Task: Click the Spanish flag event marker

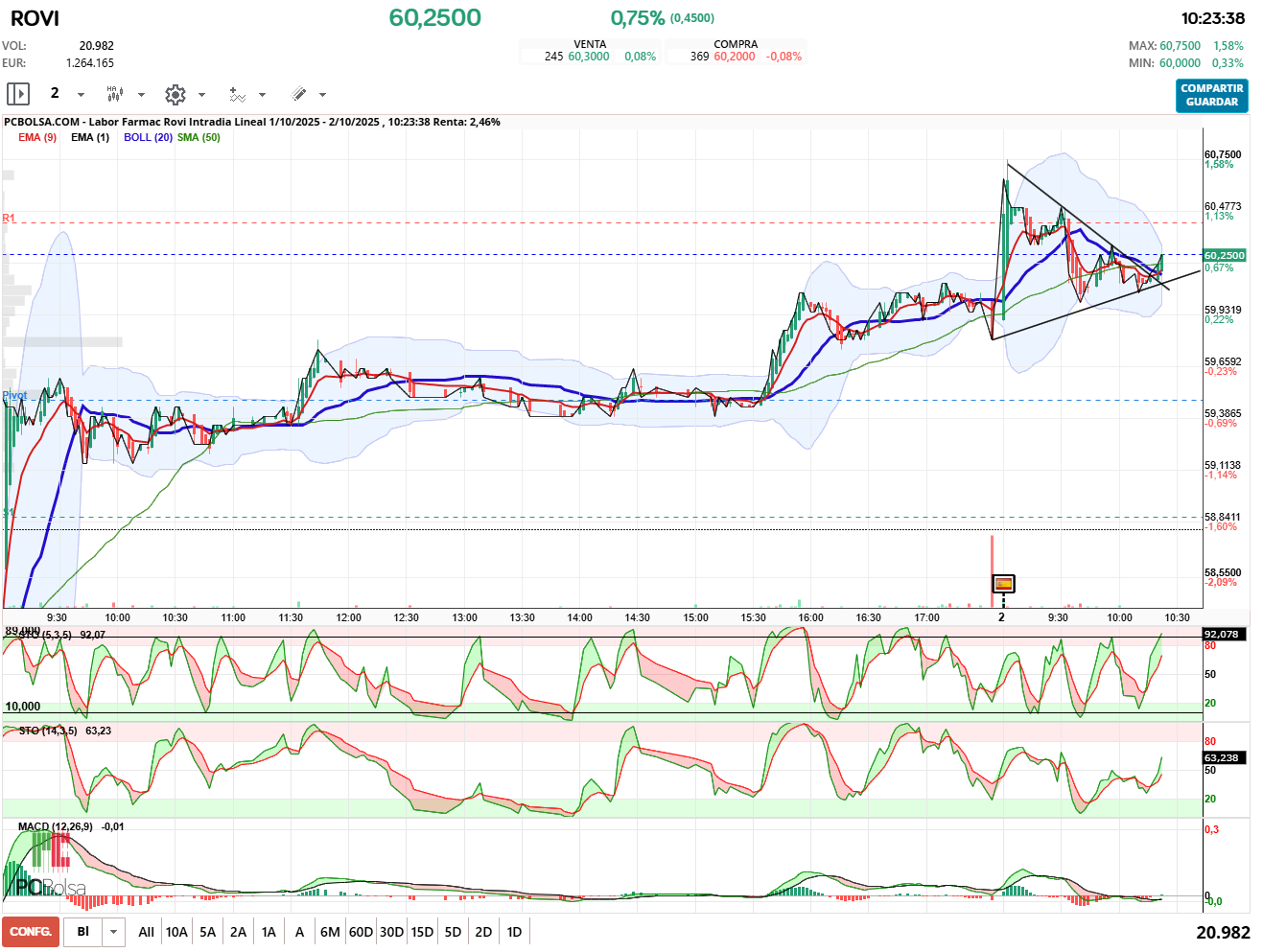Action: (1003, 584)
